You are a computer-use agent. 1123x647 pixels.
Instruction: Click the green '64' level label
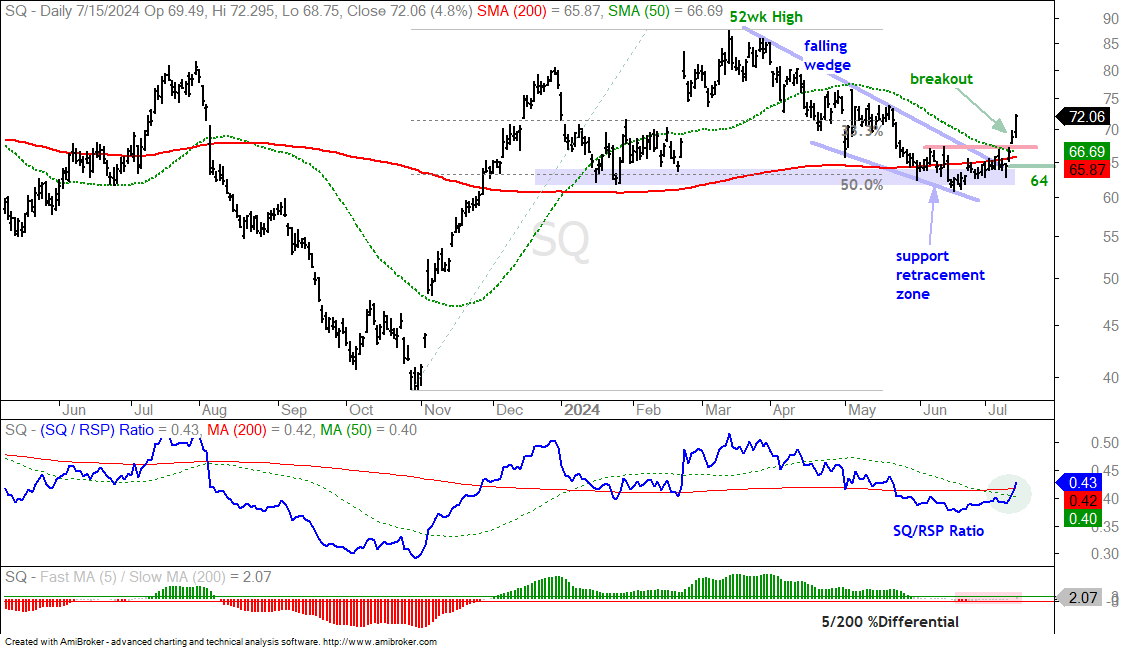1038,181
